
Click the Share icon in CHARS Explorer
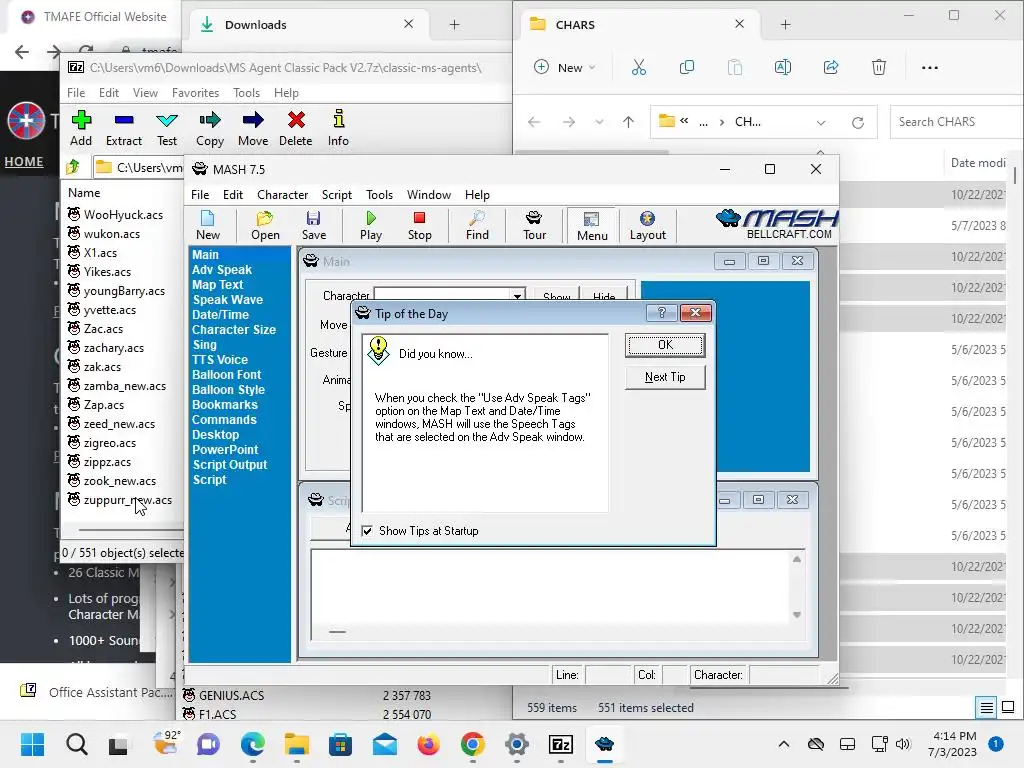point(831,67)
